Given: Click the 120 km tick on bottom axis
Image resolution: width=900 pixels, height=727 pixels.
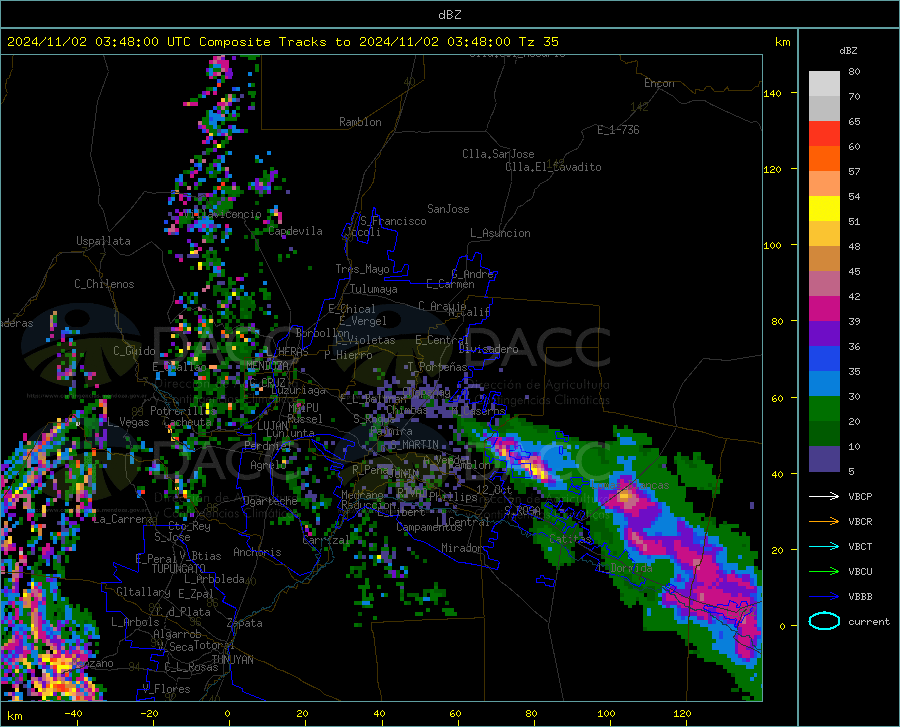Looking at the screenshot, I should pos(682,713).
